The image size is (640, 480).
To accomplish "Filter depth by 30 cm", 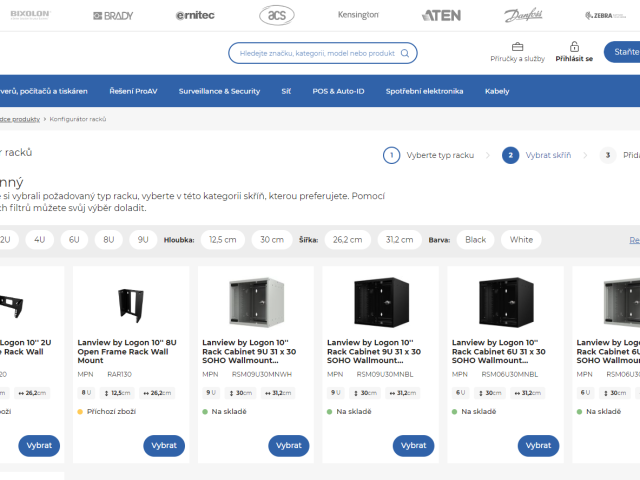I will pyautogui.click(x=272, y=240).
